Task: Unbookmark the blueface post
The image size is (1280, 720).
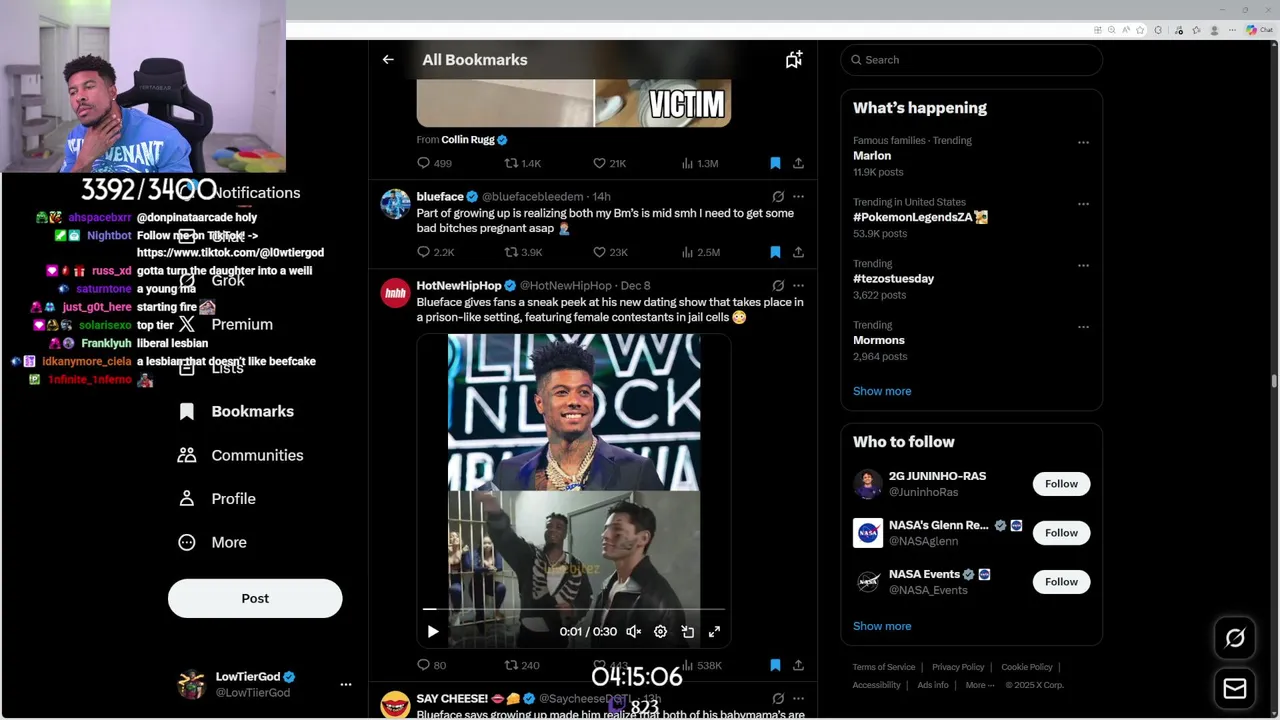Action: [775, 252]
